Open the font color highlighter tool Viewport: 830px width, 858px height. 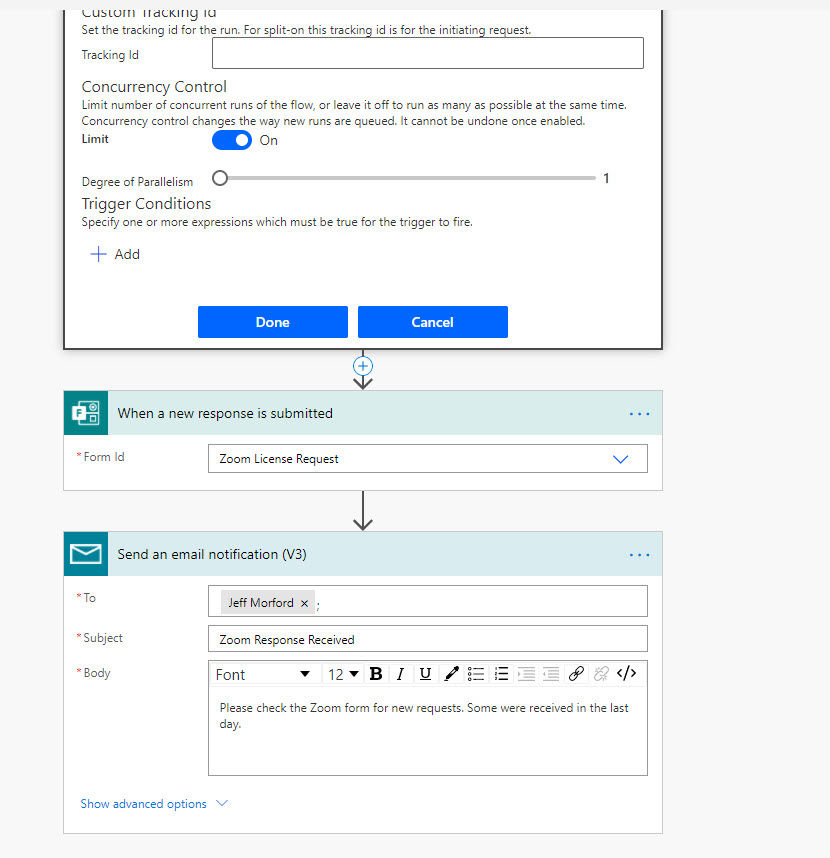click(451, 674)
